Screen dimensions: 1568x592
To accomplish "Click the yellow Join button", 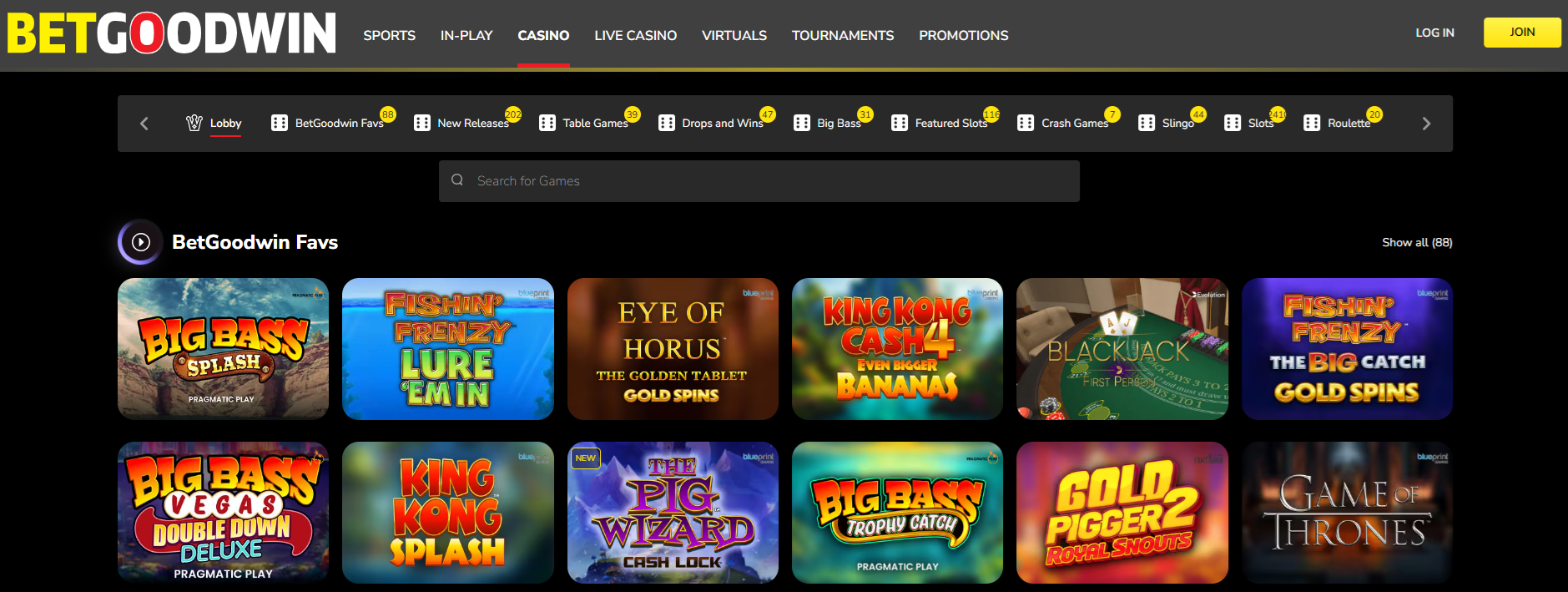I will pyautogui.click(x=1522, y=33).
